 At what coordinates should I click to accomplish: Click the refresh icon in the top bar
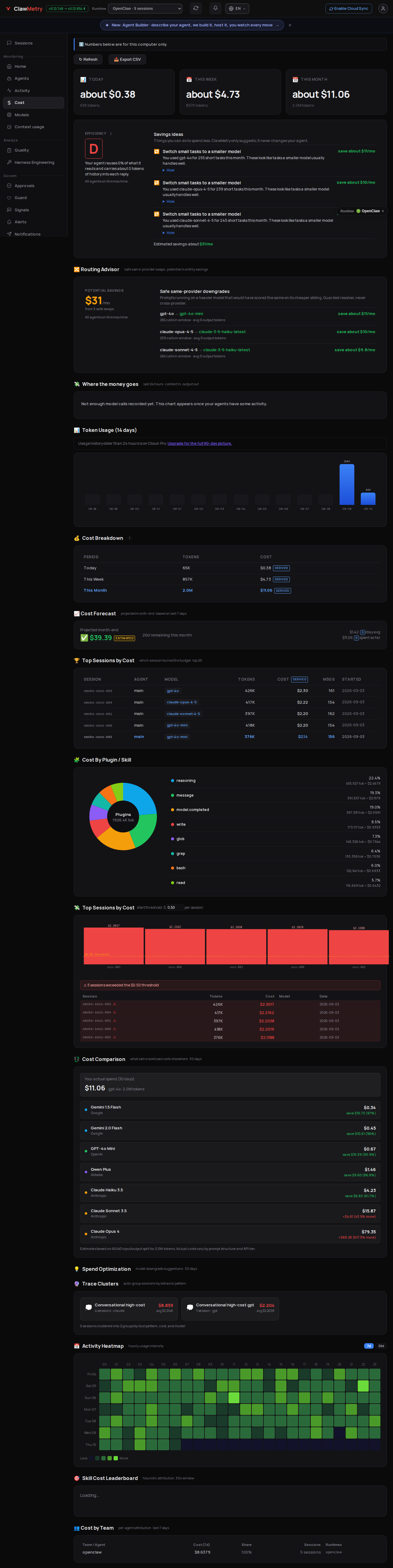(x=196, y=9)
